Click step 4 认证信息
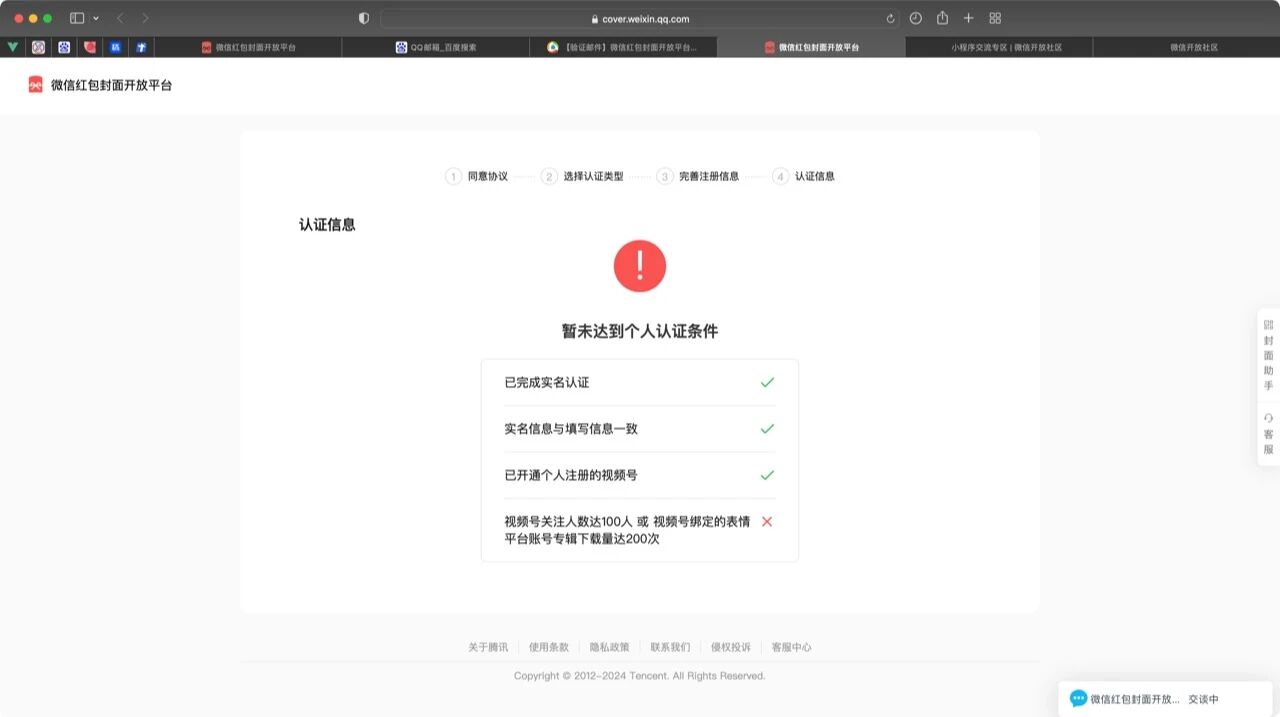The width and height of the screenshot is (1280, 717). tap(803, 176)
